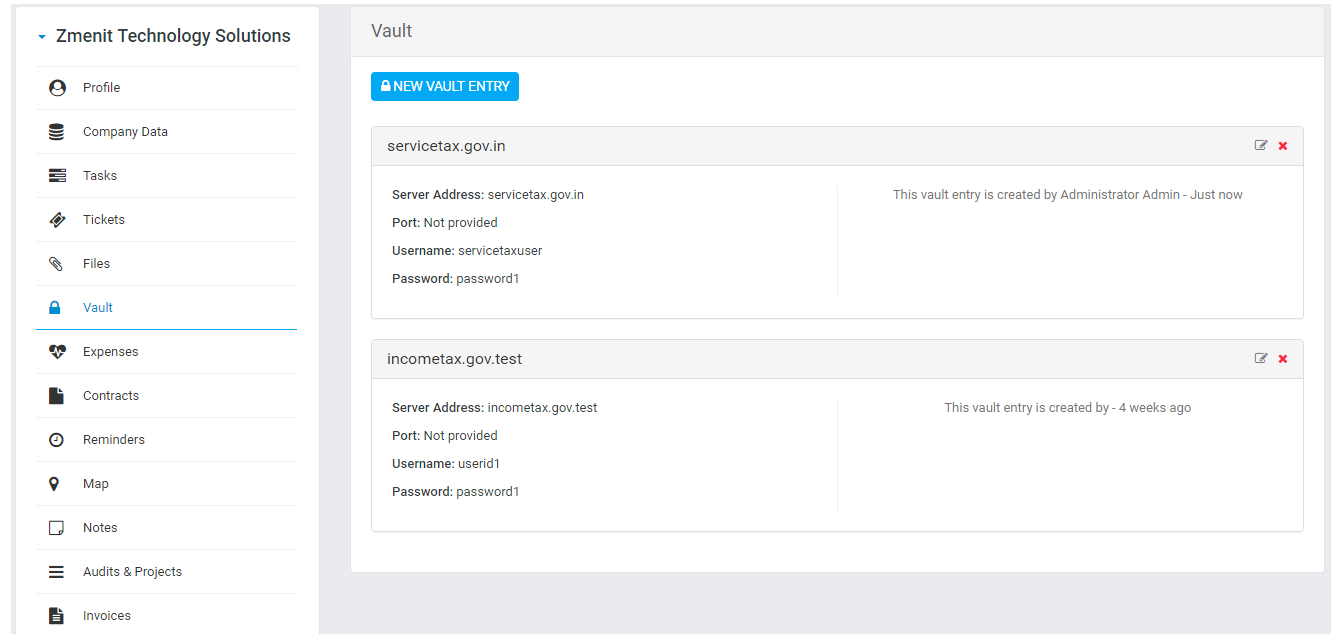The image size is (1343, 639).
Task: Select the Vault menu item
Action: point(98,308)
